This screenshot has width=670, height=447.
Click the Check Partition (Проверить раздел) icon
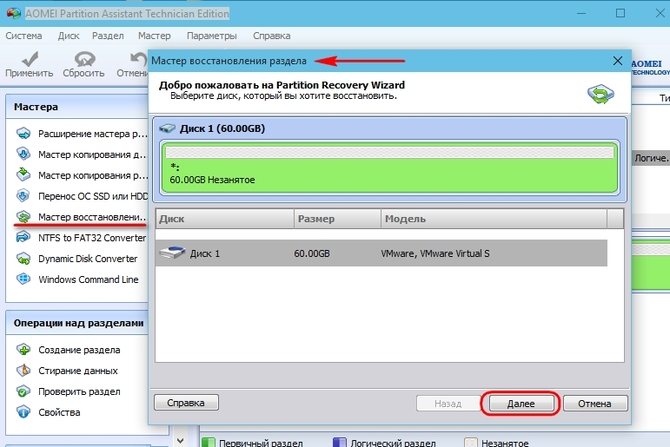pyautogui.click(x=24, y=391)
